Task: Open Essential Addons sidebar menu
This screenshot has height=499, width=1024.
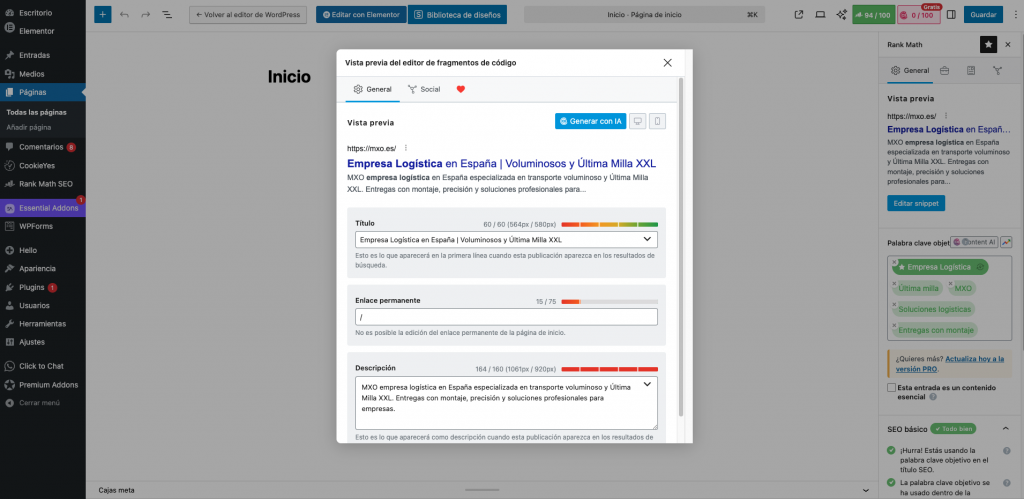Action: [42, 208]
